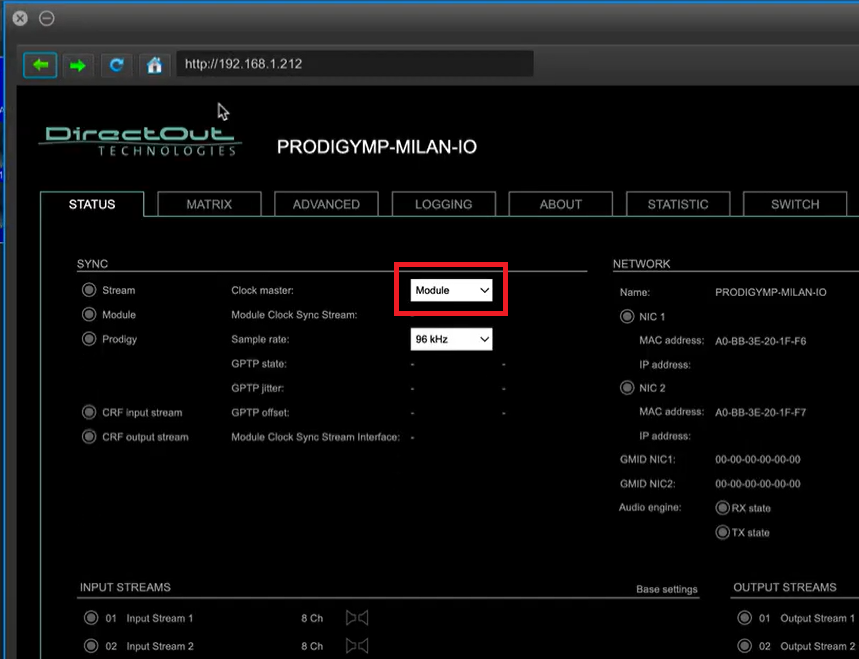Viewport: 859px width, 659px height.
Task: Click Input Stream 1 name
Action: tap(159, 618)
